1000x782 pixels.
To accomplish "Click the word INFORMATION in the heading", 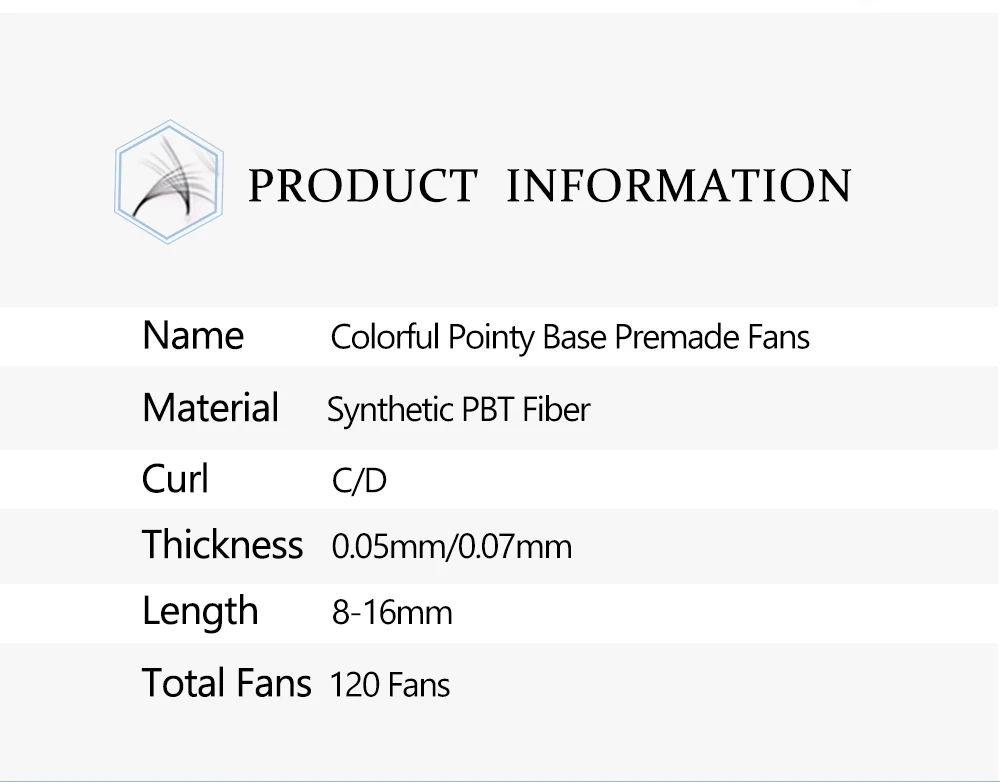I will pyautogui.click(x=679, y=186).
